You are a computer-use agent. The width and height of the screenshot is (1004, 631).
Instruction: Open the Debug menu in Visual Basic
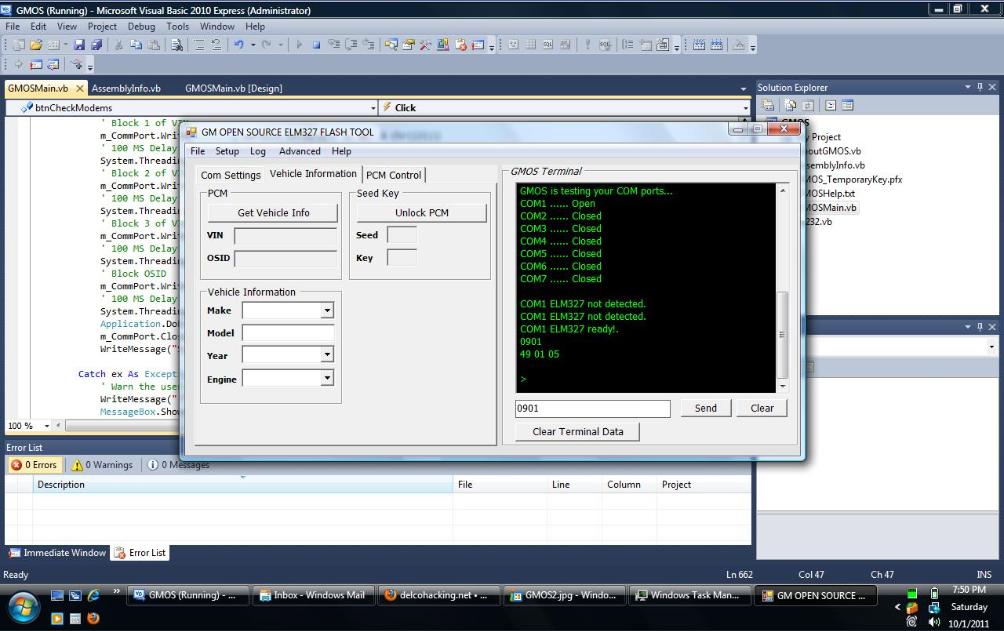click(x=142, y=26)
